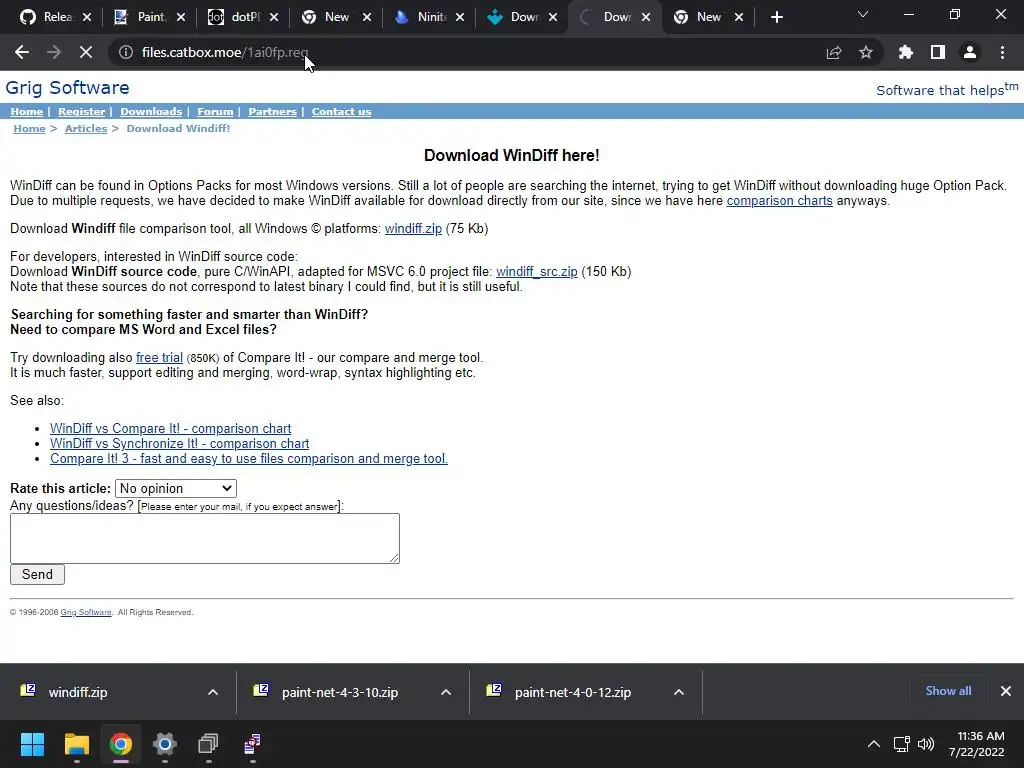View site information icon in address bar
The height and width of the screenshot is (768, 1024).
pos(125,52)
